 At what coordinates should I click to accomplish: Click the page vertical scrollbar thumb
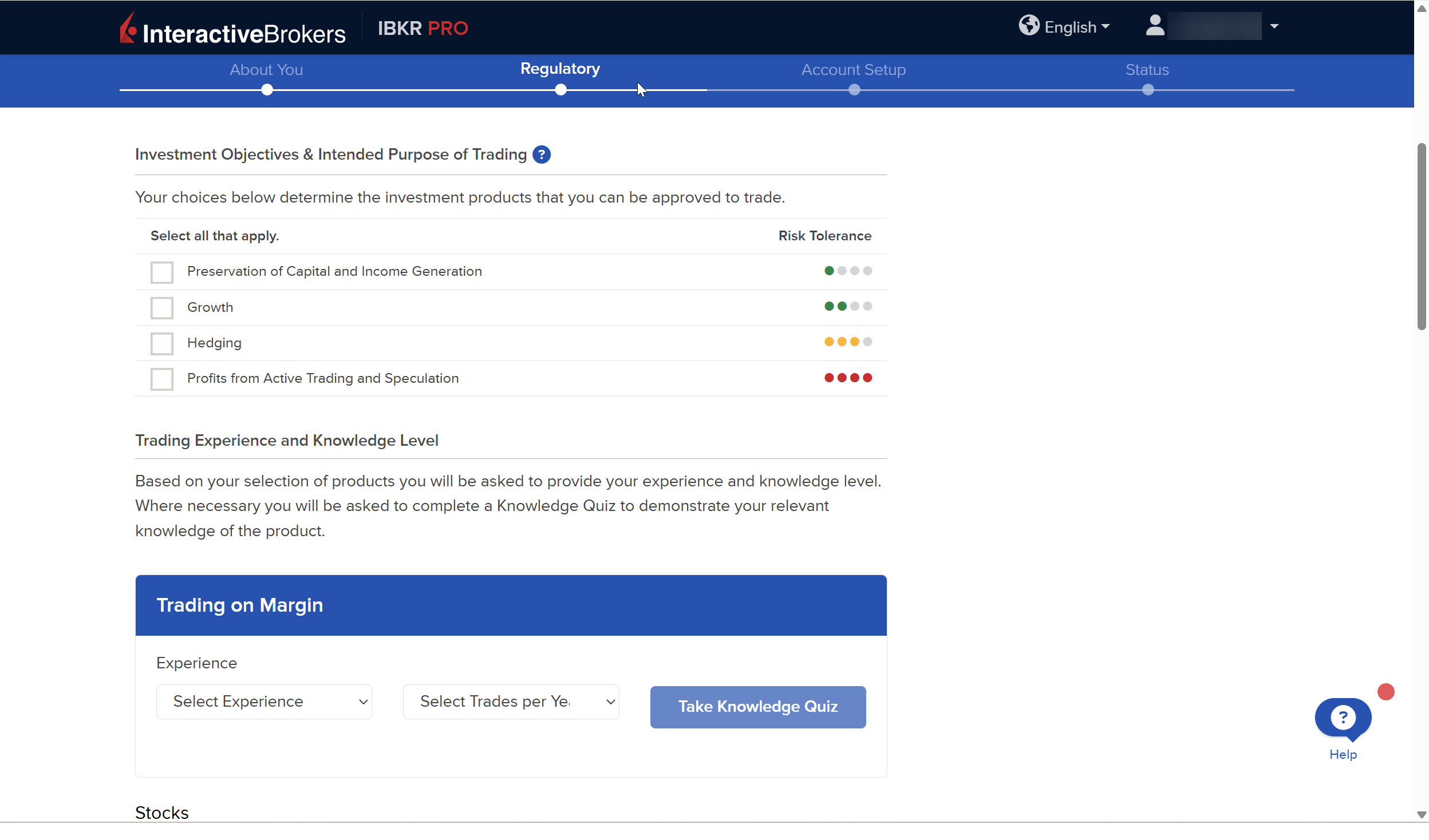[1421, 236]
